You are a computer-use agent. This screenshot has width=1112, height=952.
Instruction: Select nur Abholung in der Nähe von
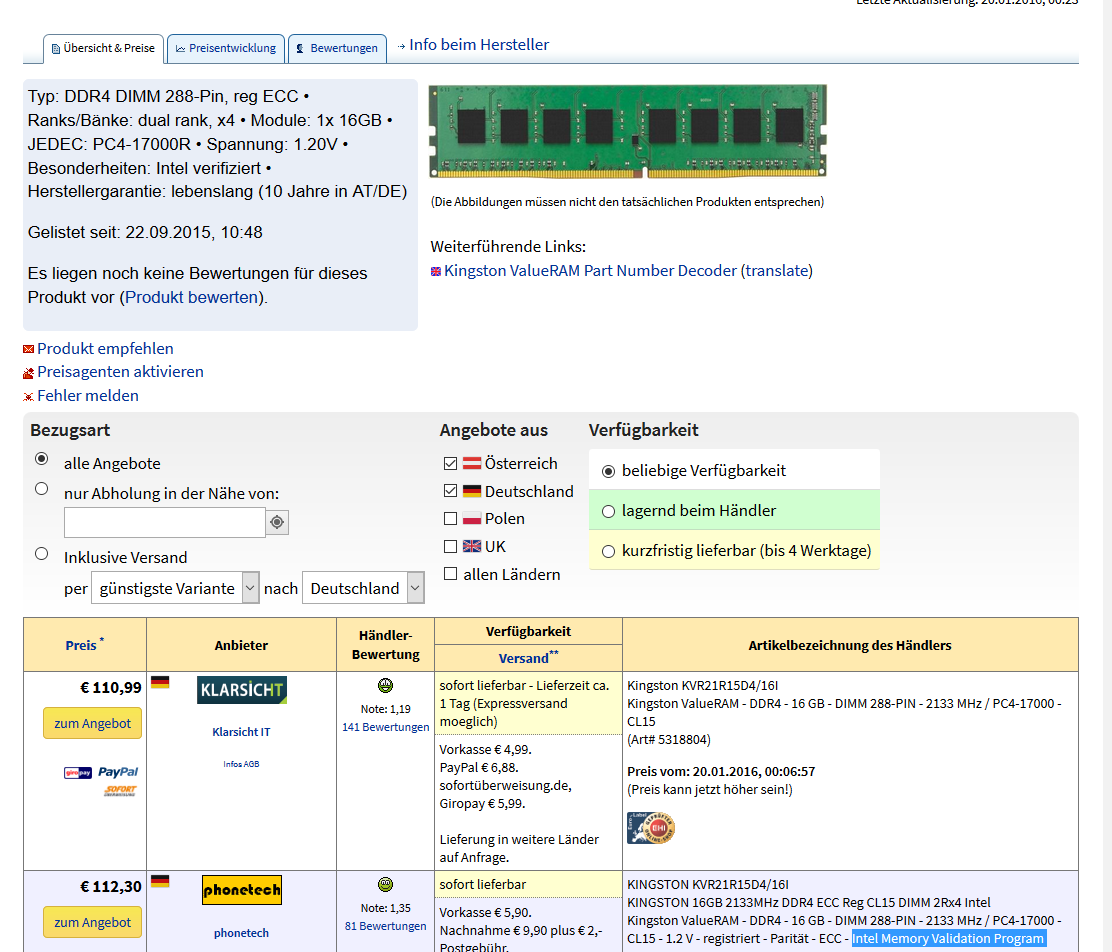[42, 489]
